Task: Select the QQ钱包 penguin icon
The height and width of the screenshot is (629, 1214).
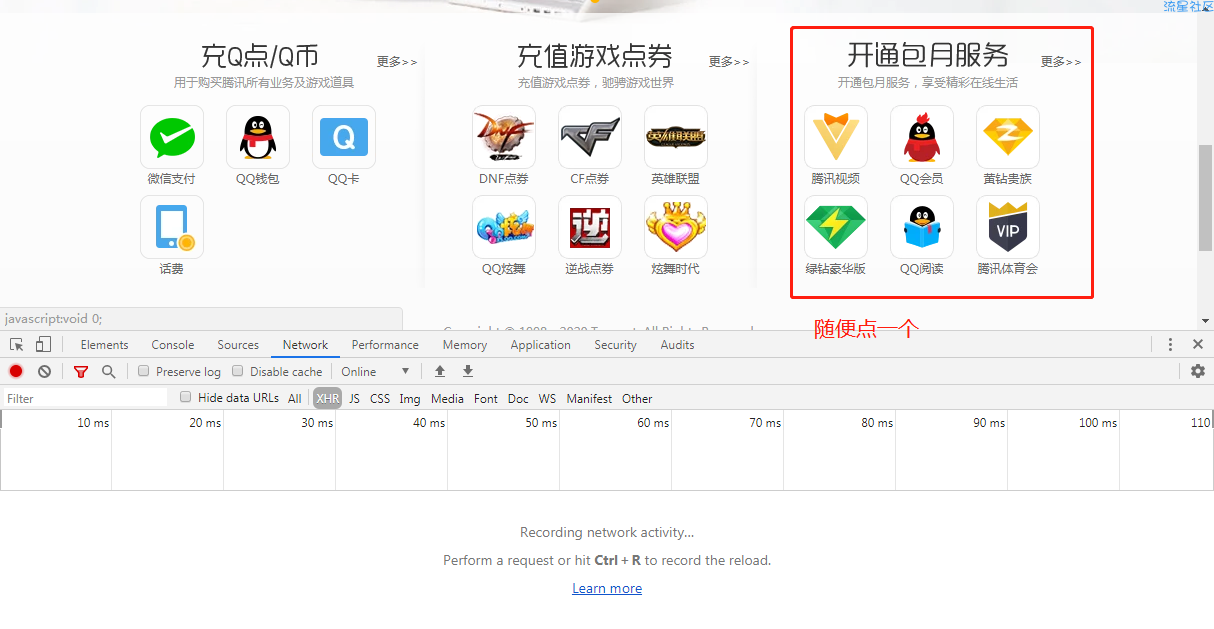Action: pyautogui.click(x=257, y=137)
